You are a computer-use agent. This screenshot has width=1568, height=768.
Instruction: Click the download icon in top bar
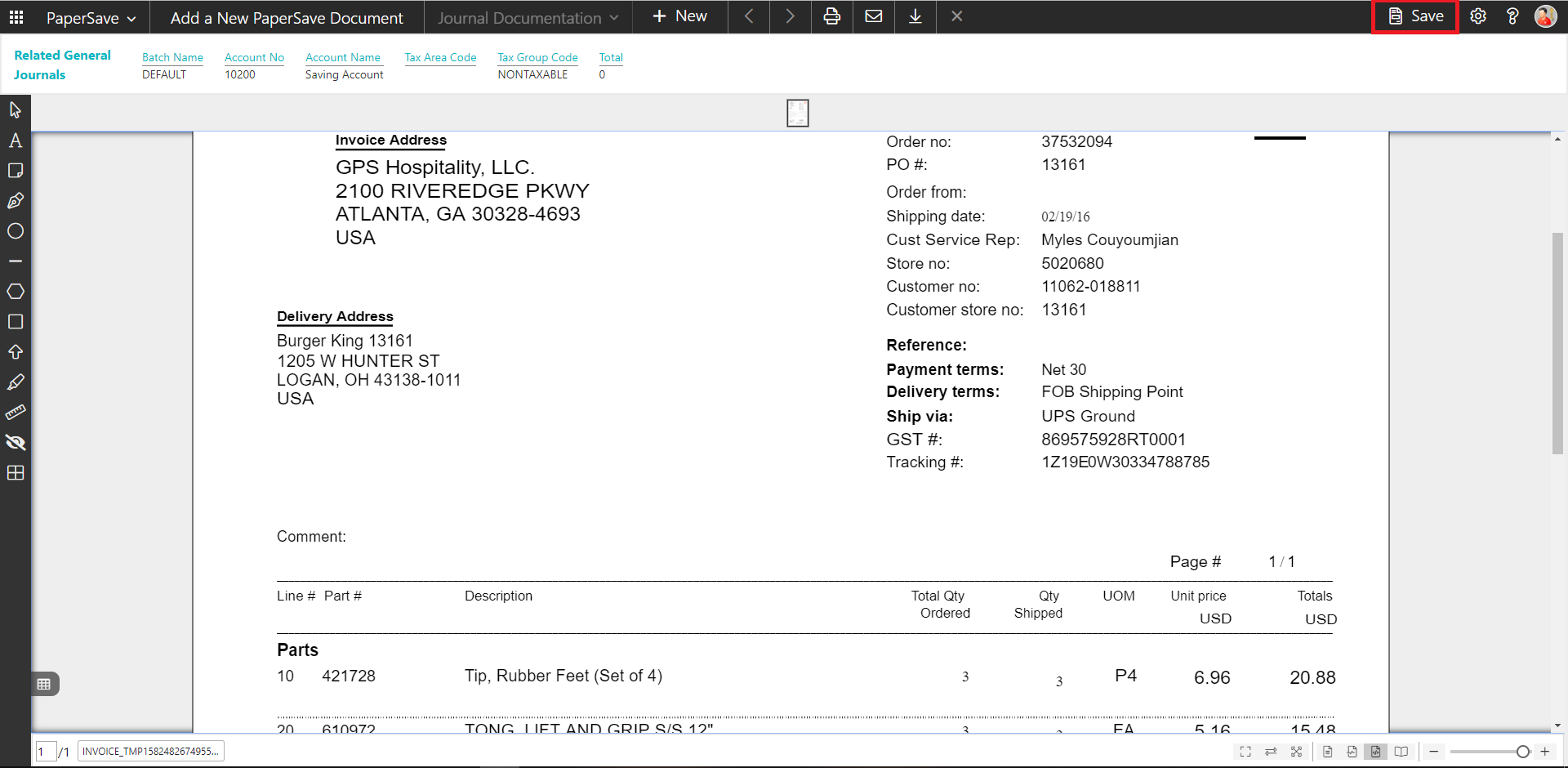915,16
